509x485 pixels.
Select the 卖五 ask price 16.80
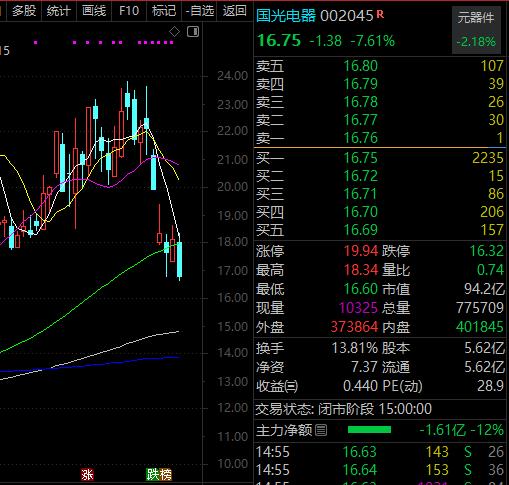[x=361, y=66]
